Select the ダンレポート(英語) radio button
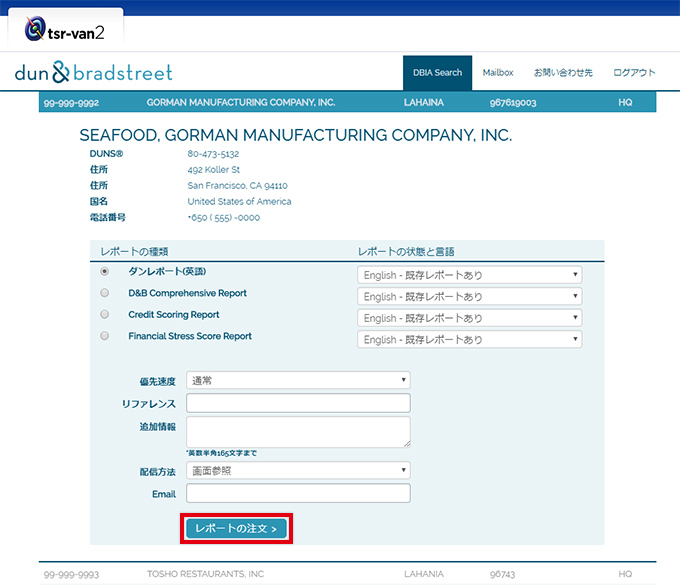Viewport: 680px width, 586px height. click(105, 272)
